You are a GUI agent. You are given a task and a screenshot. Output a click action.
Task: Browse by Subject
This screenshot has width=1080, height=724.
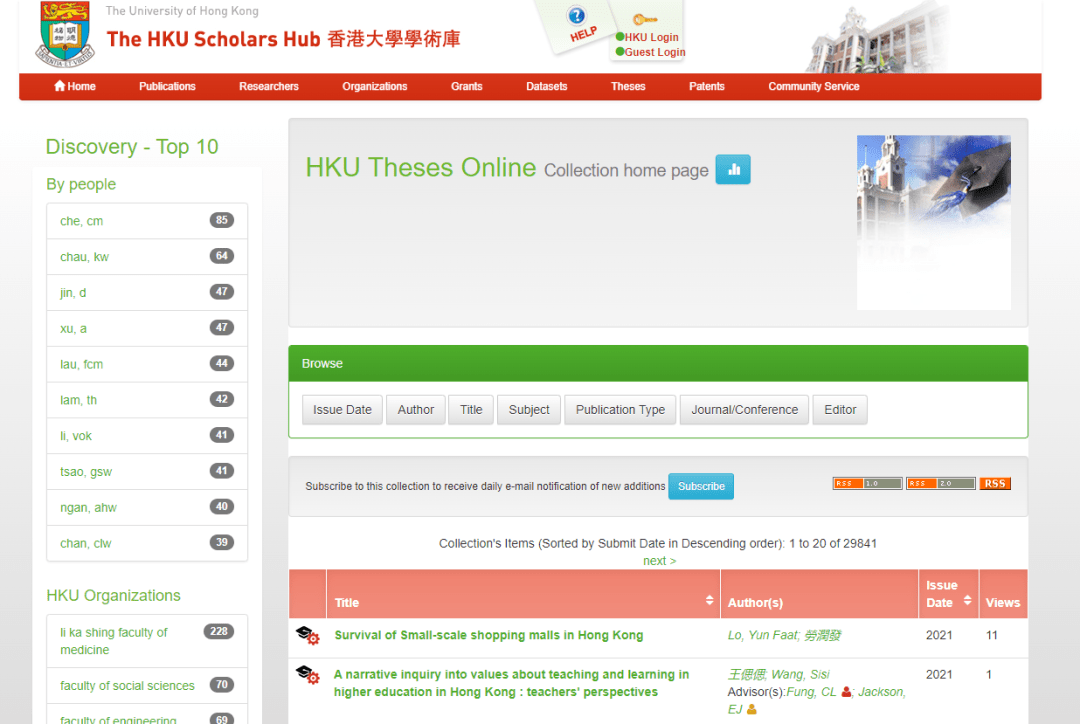(x=529, y=410)
